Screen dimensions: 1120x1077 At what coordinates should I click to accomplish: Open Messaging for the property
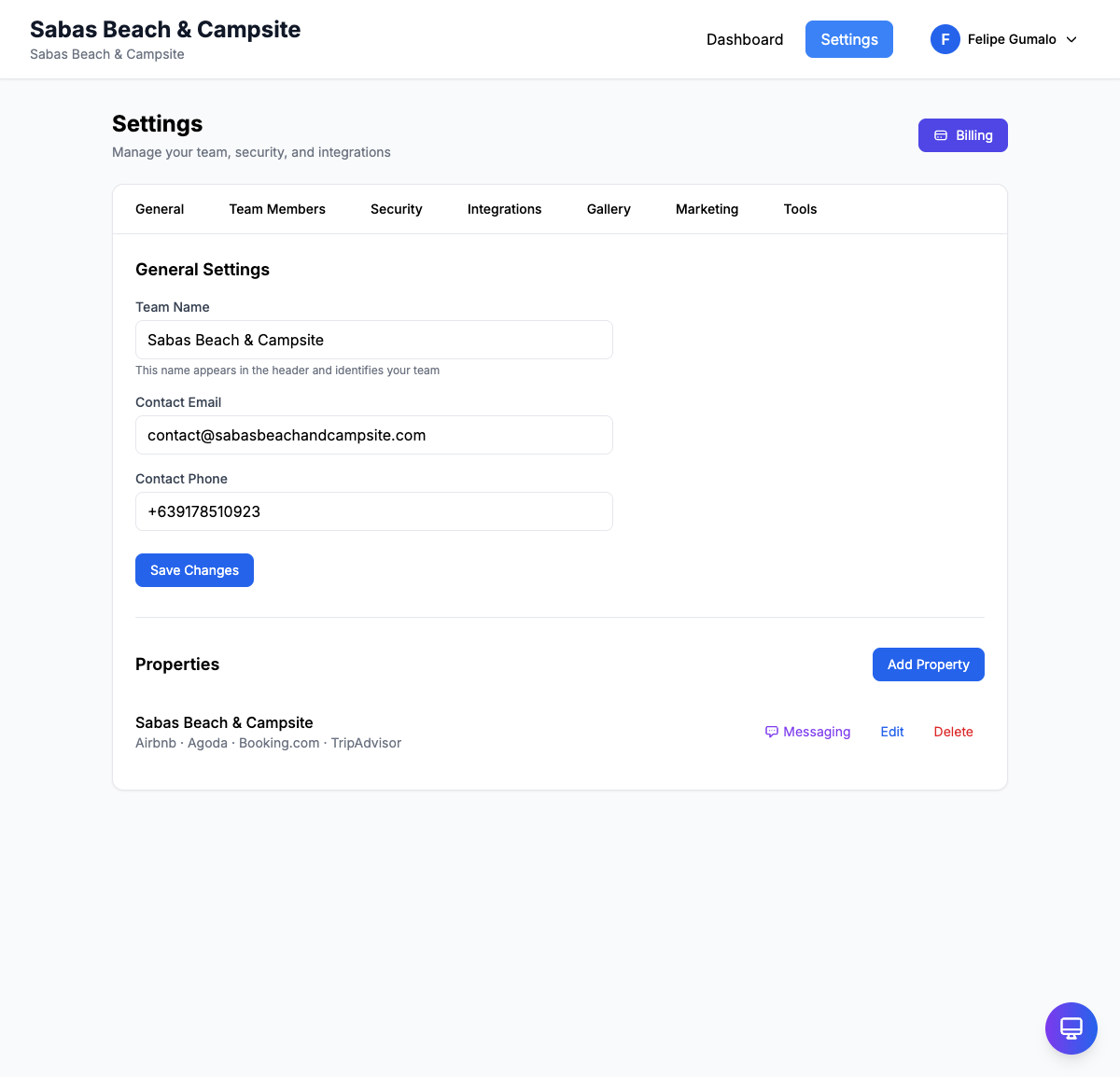[817, 732]
